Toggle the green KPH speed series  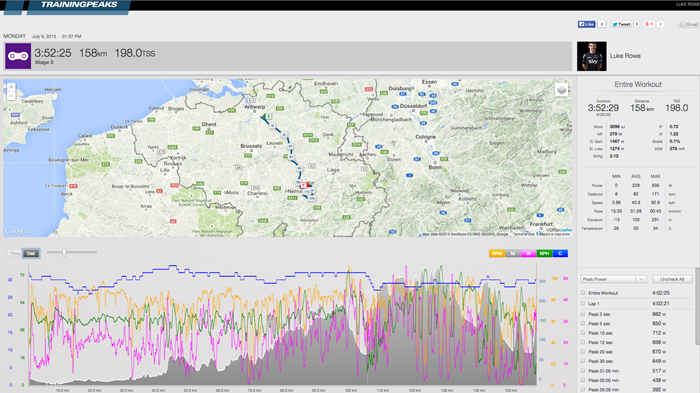(544, 253)
